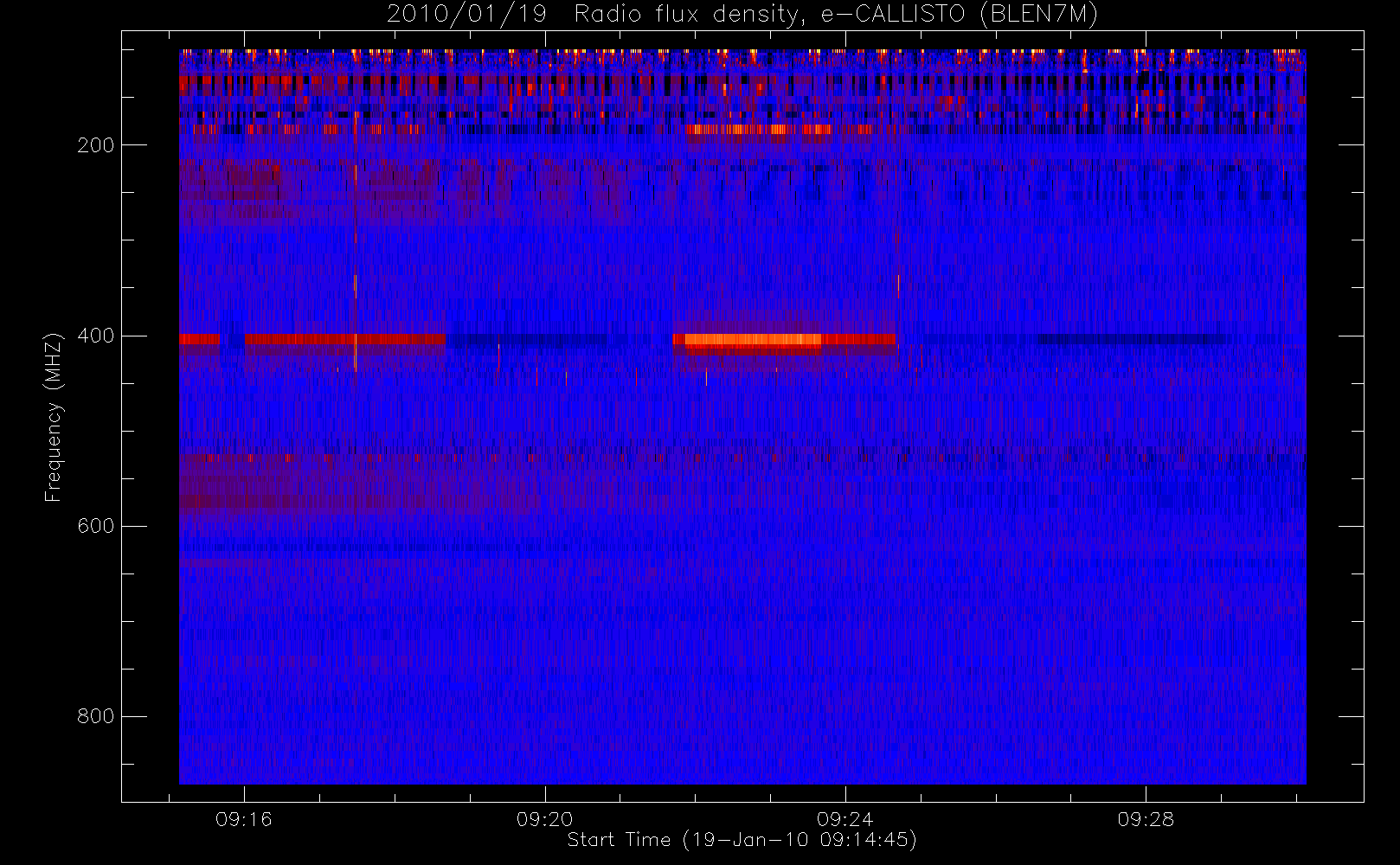Click the 09:16 time tick label
Screen dimensions: 1400x865
tap(244, 819)
